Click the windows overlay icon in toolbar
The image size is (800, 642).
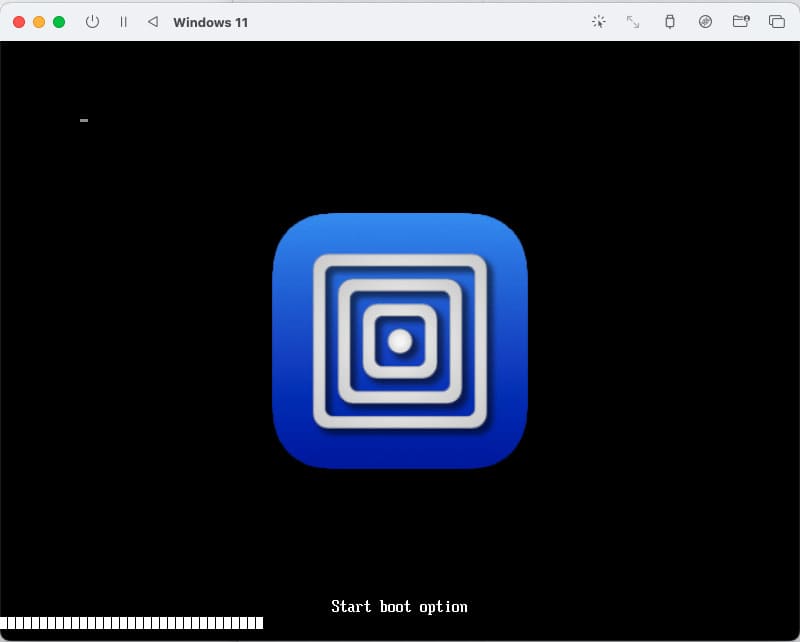pyautogui.click(x=776, y=21)
